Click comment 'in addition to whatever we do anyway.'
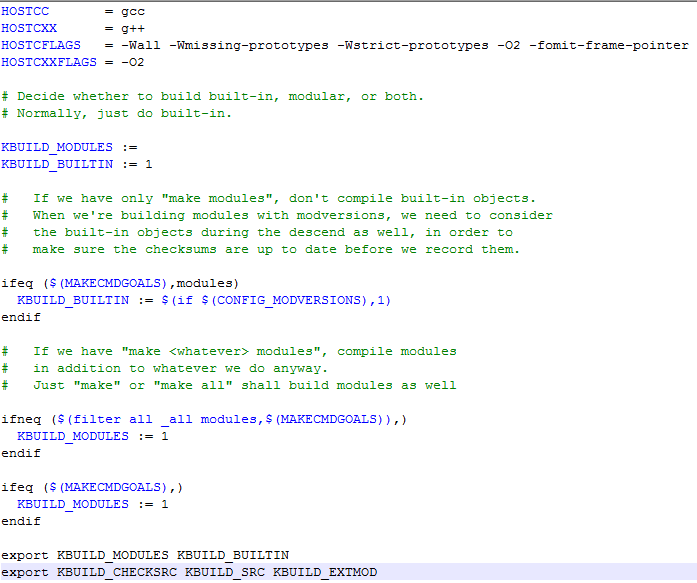Image resolution: width=697 pixels, height=583 pixels. (x=180, y=368)
